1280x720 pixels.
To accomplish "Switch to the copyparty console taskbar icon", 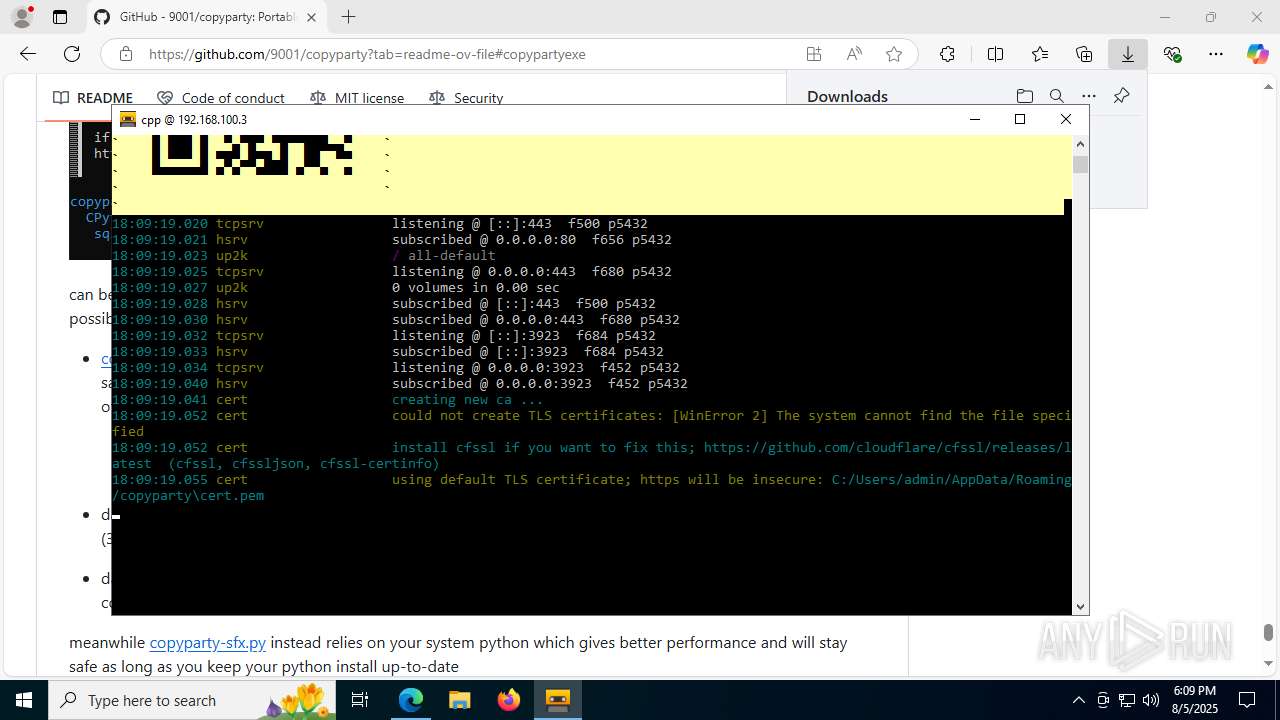I will [558, 700].
